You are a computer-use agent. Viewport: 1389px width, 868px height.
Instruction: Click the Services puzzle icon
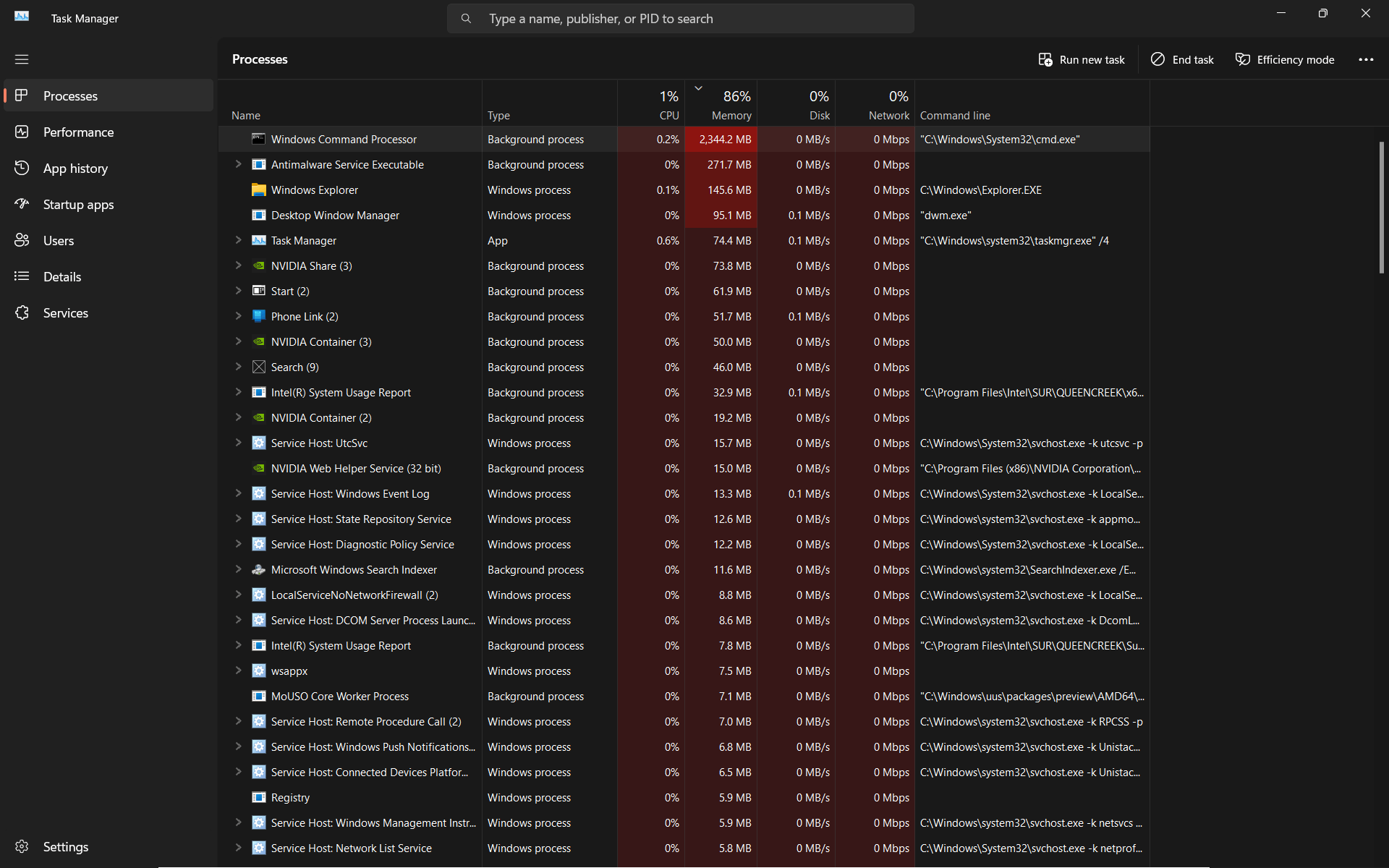click(22, 312)
